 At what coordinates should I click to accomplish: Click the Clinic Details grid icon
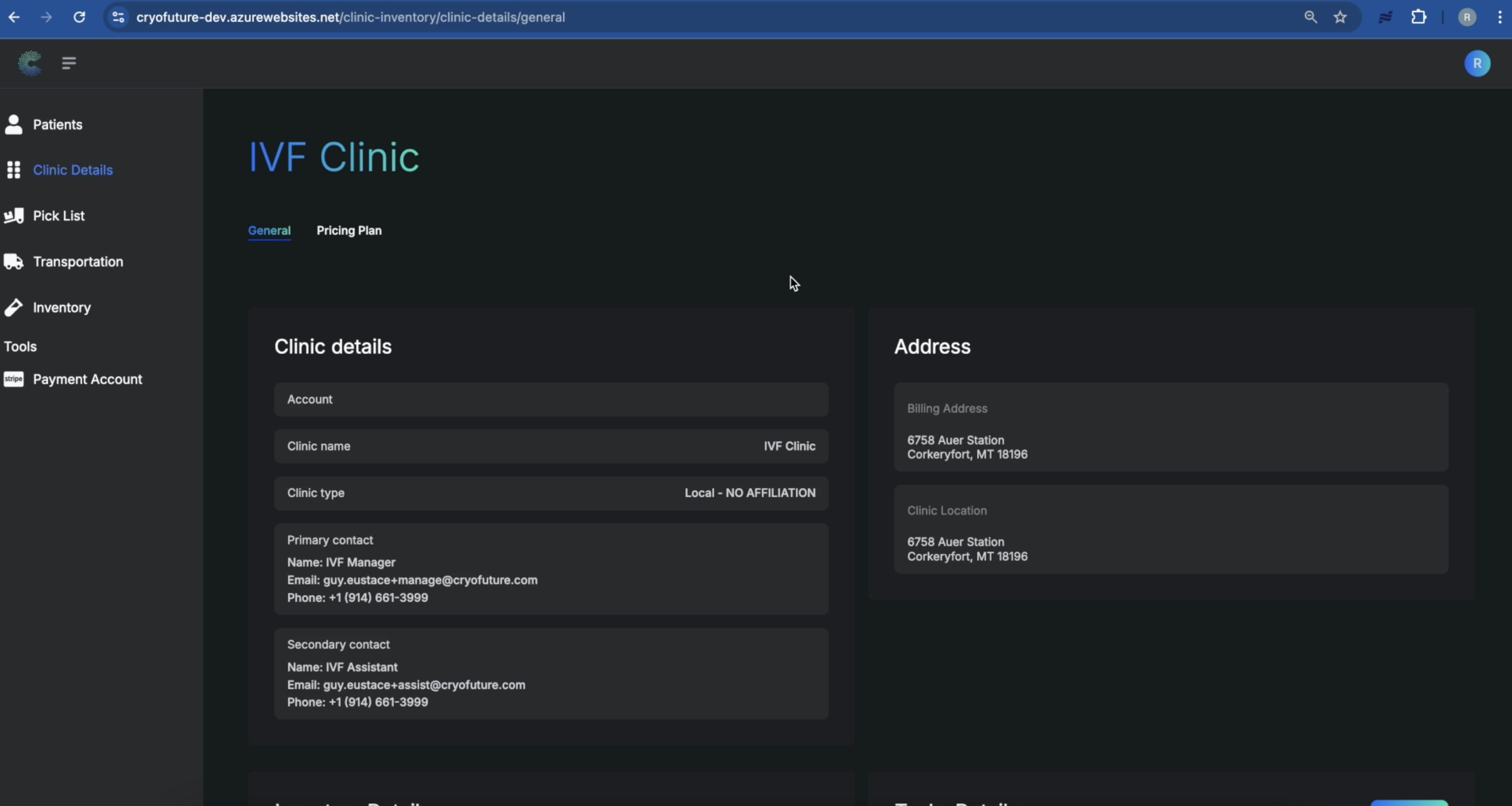tap(15, 170)
